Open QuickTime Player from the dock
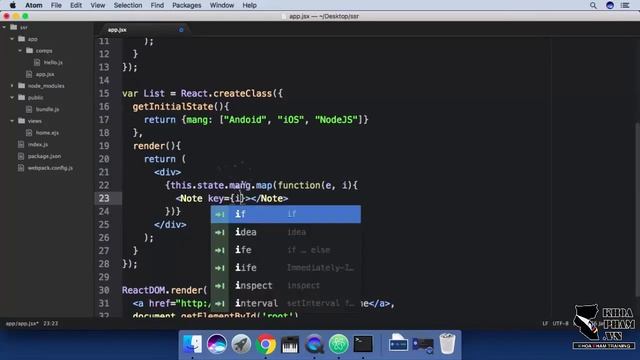640x360 pixels. [x=314, y=344]
